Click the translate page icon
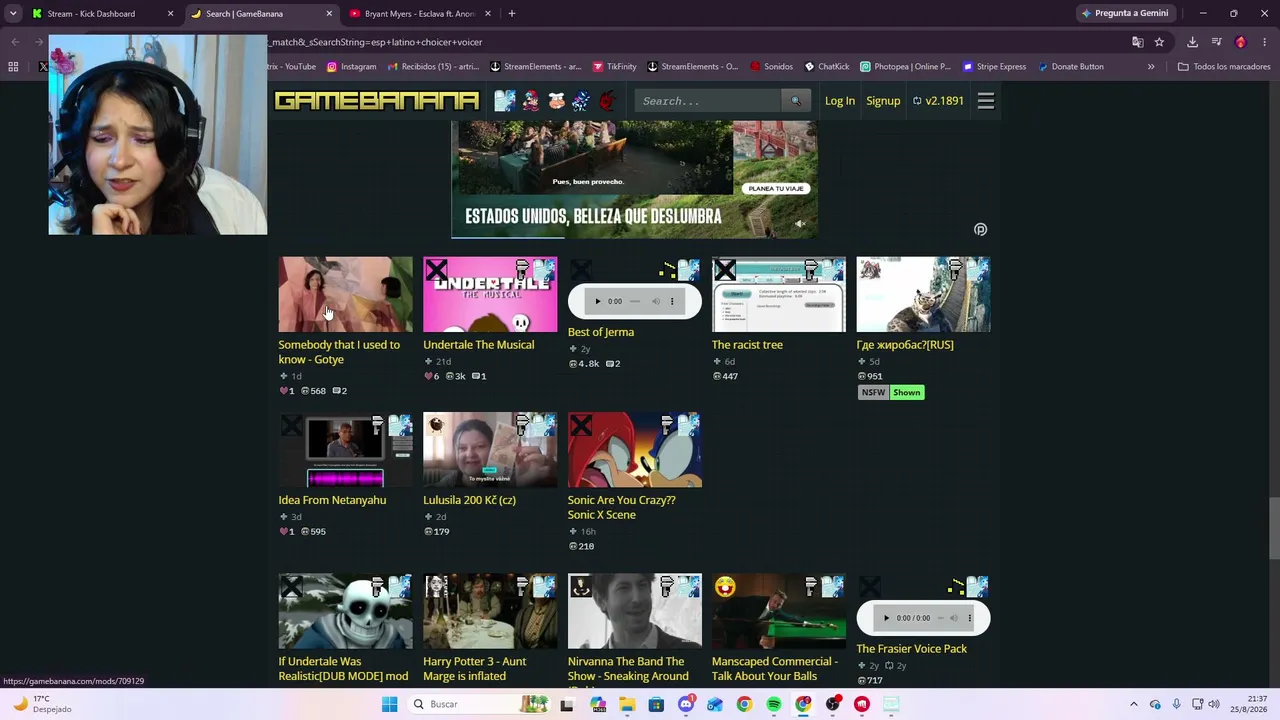Image resolution: width=1280 pixels, height=720 pixels. [x=1137, y=42]
